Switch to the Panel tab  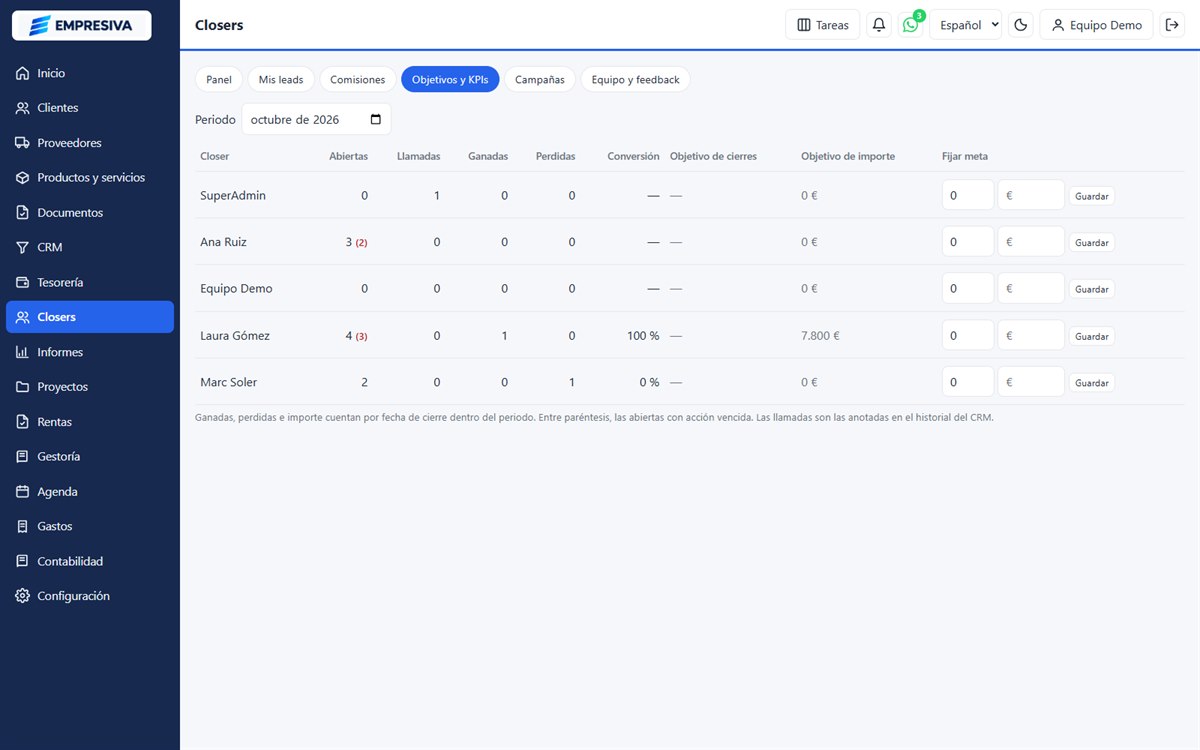coord(219,79)
